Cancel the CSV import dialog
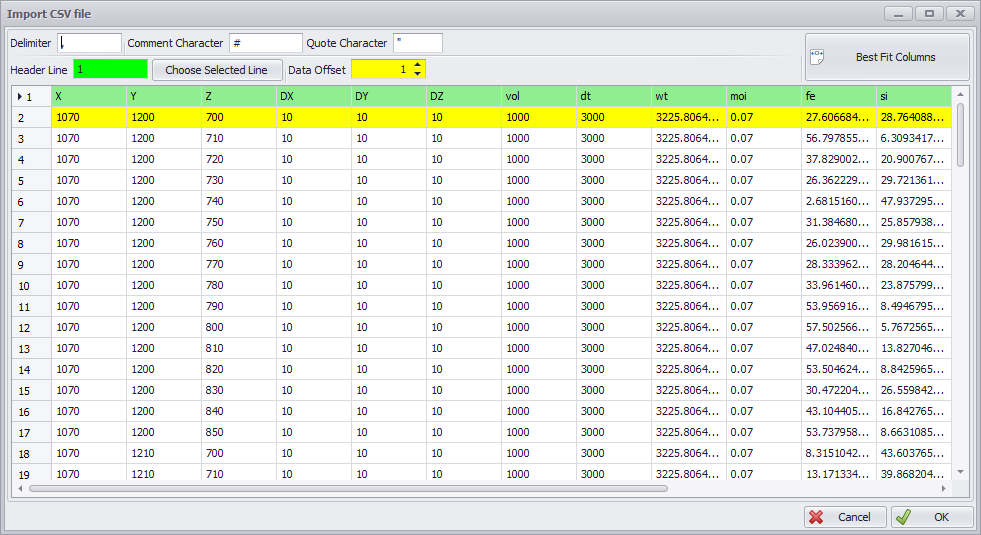Viewport: 981px width, 535px height. [x=845, y=517]
